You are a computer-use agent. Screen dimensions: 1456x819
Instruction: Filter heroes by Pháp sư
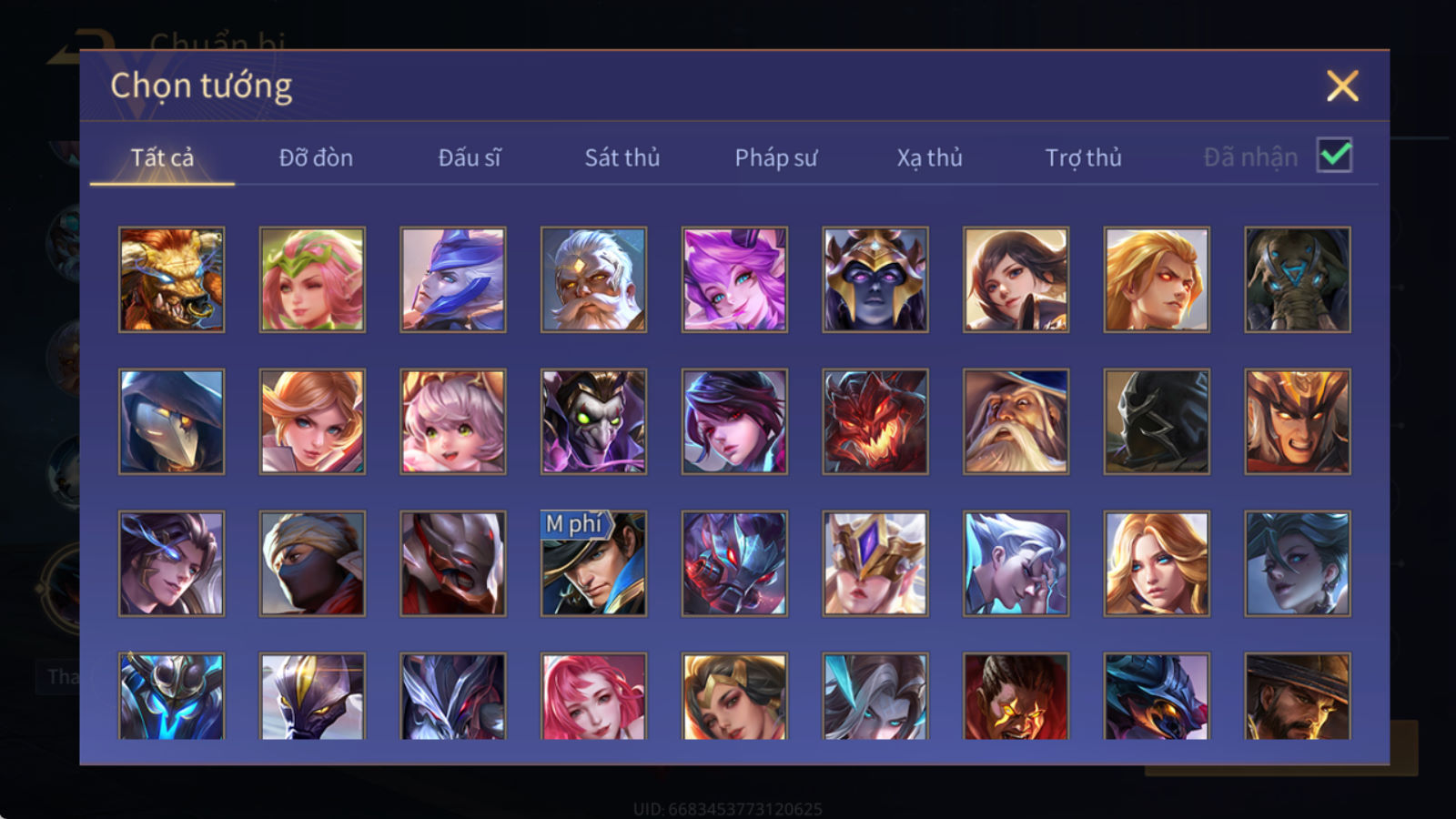[776, 157]
